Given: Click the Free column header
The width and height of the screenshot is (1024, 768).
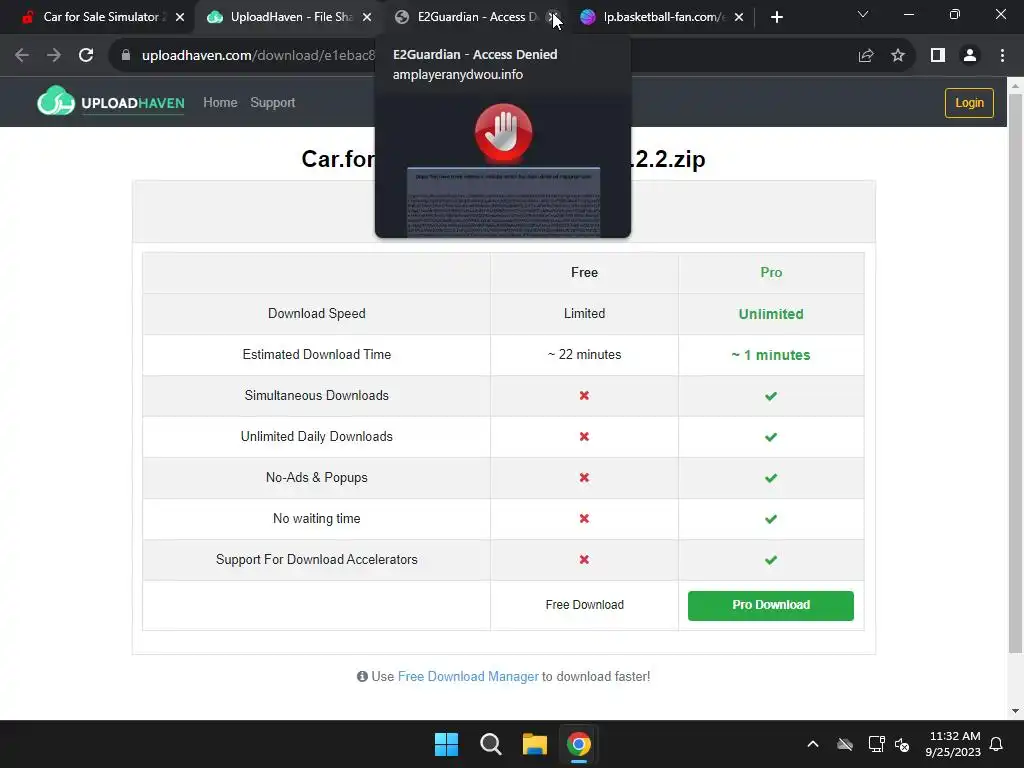Looking at the screenshot, I should pyautogui.click(x=584, y=272).
